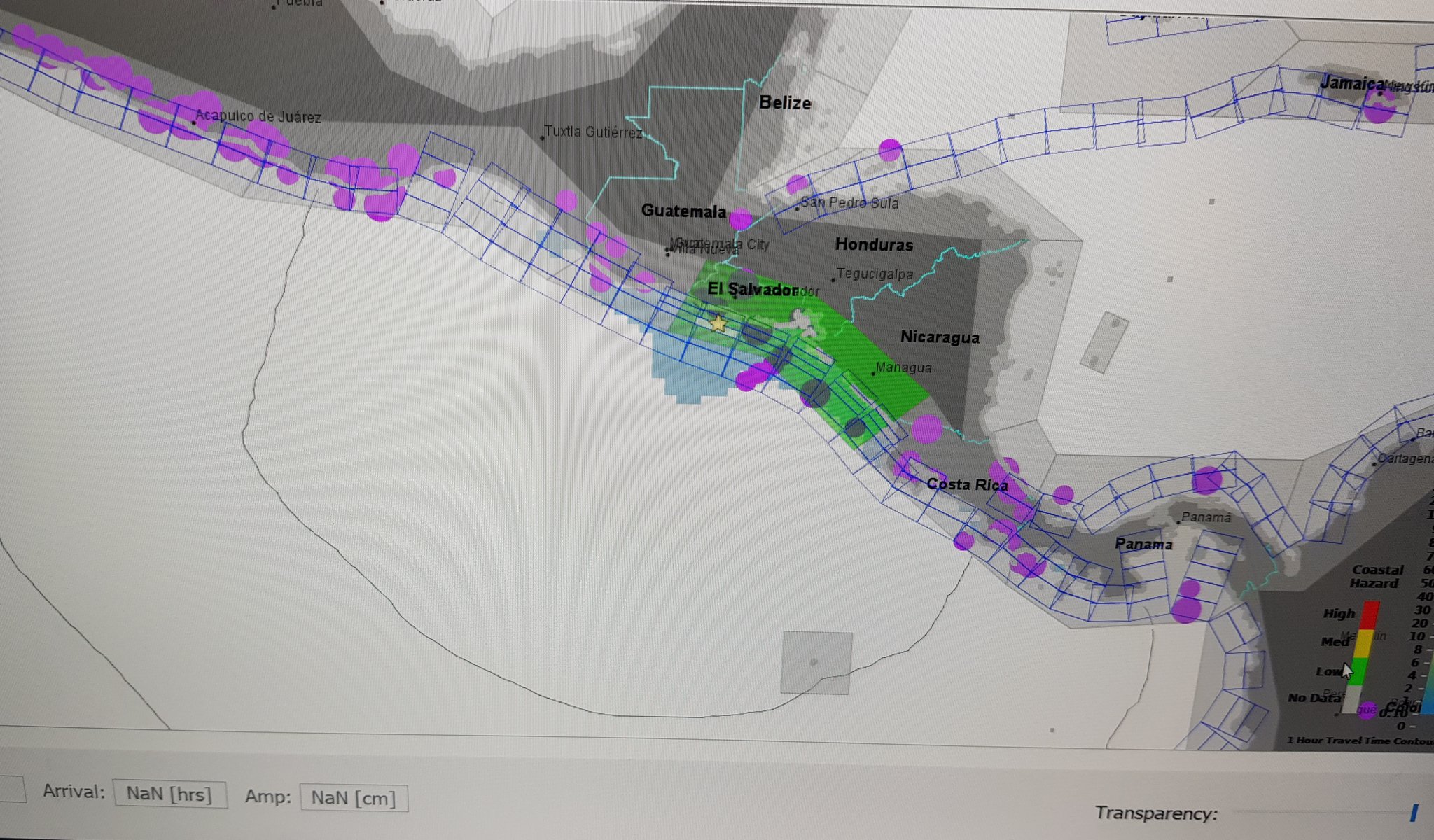Image resolution: width=1434 pixels, height=840 pixels.
Task: Select the gray No Data legend swatch
Action: [1351, 699]
